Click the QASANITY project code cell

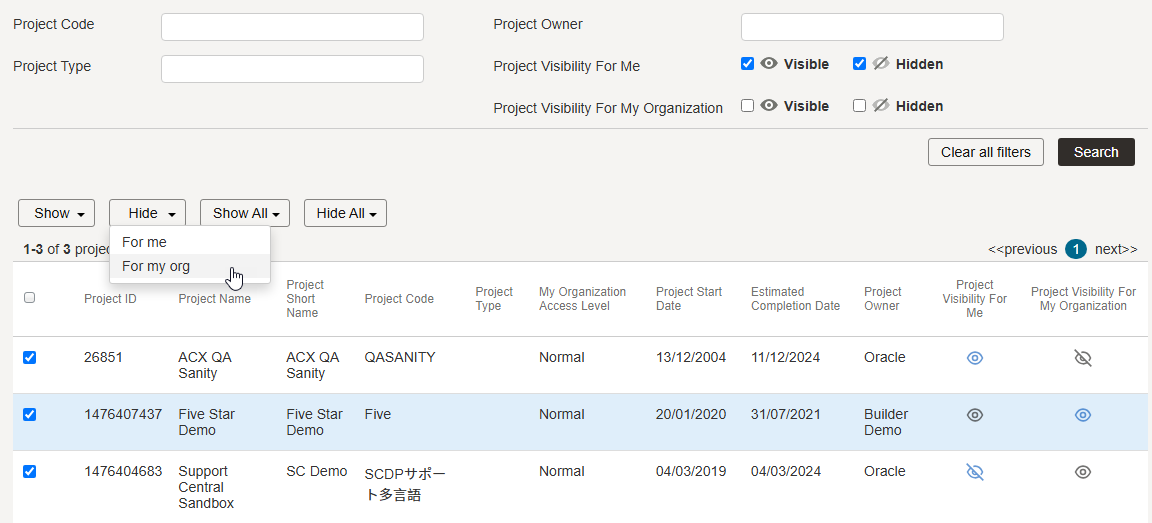pyautogui.click(x=400, y=358)
